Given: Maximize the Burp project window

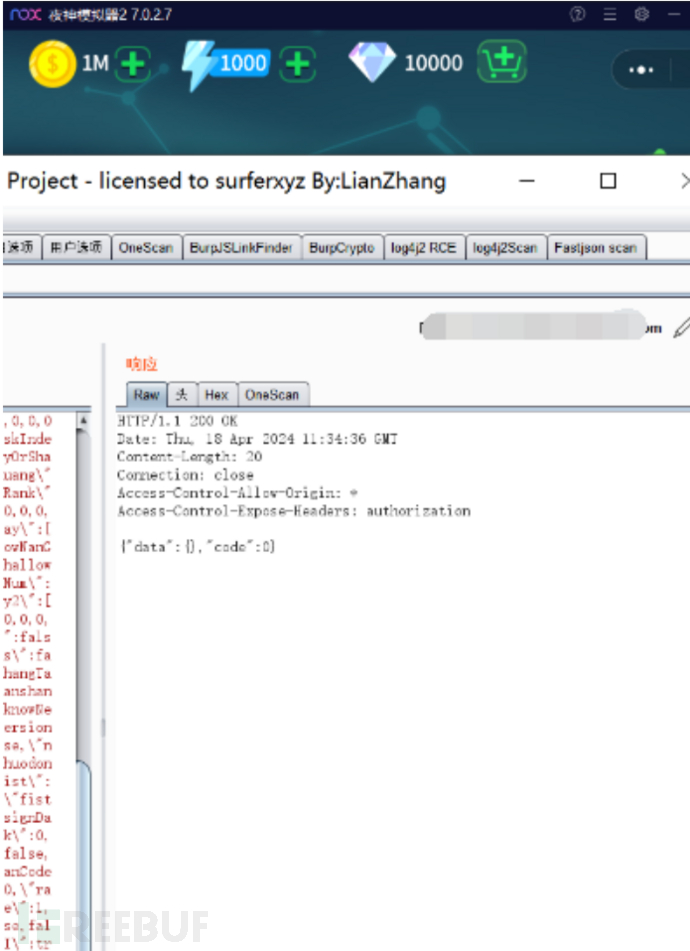Looking at the screenshot, I should pyautogui.click(x=608, y=181).
